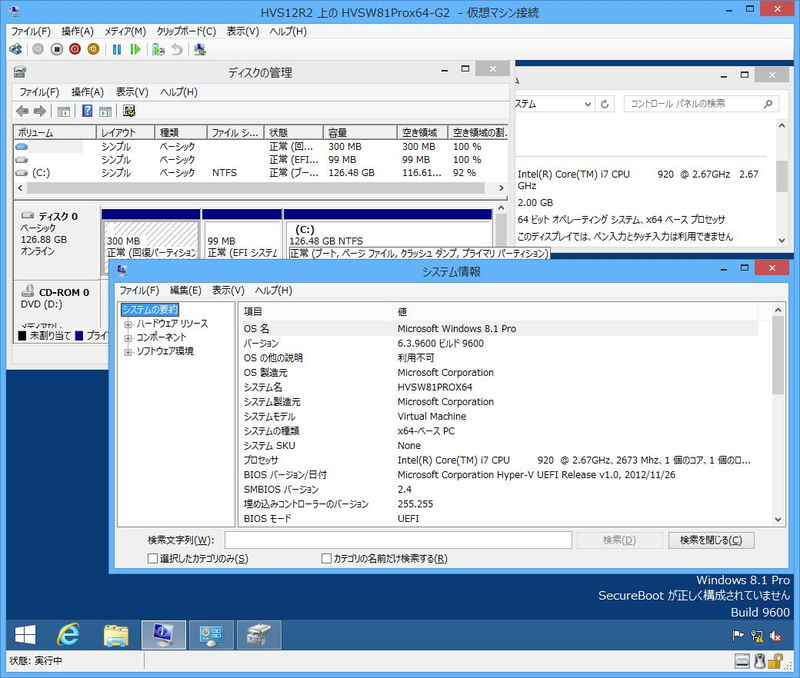Click the 項目 column header in System Information
Image resolution: width=800 pixels, height=678 pixels.
tap(314, 312)
